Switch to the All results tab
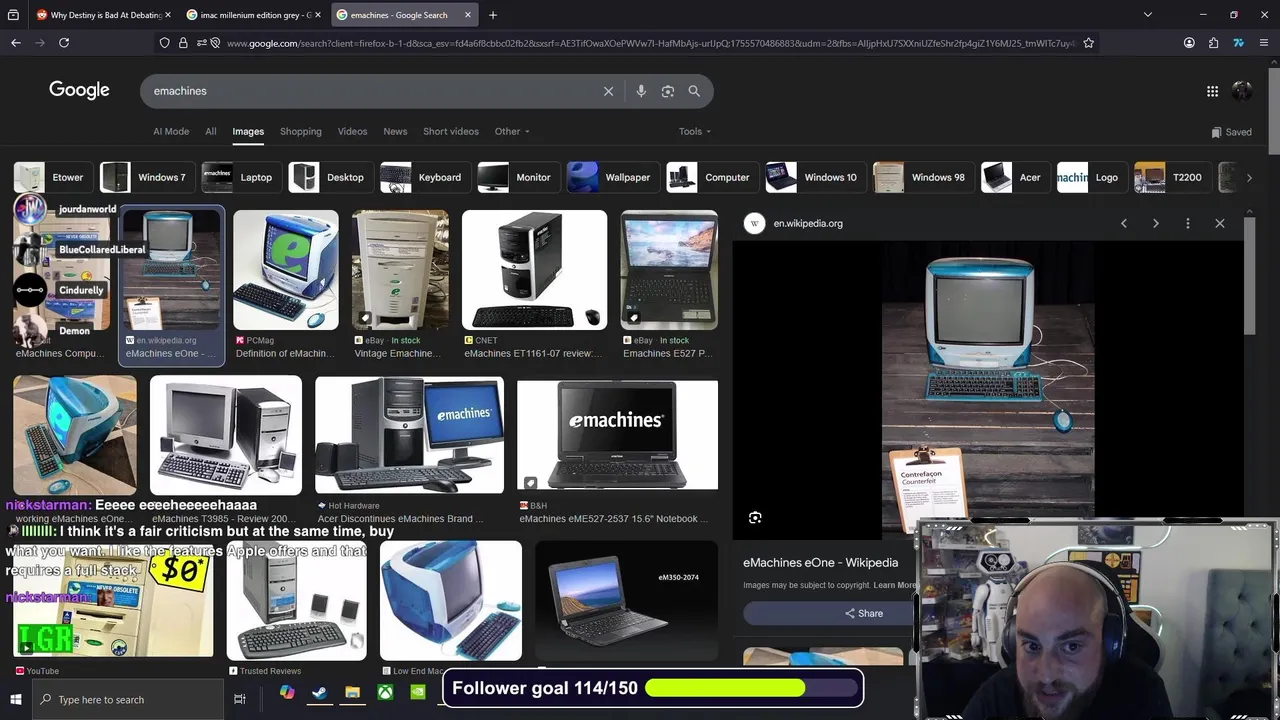 pyautogui.click(x=211, y=131)
